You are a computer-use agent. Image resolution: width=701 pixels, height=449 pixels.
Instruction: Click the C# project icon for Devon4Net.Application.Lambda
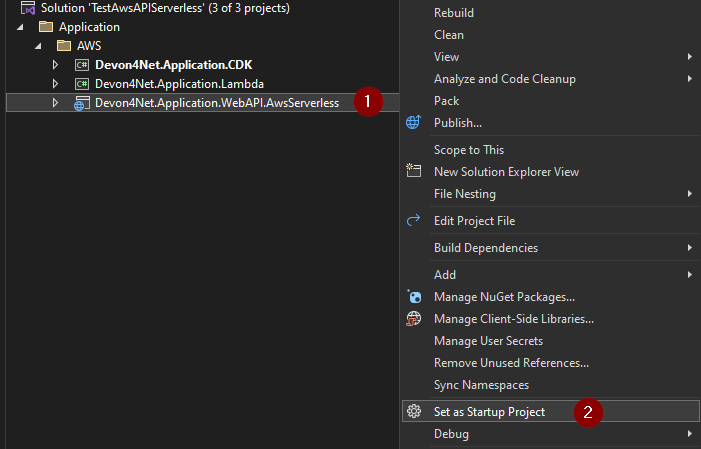pyautogui.click(x=82, y=84)
